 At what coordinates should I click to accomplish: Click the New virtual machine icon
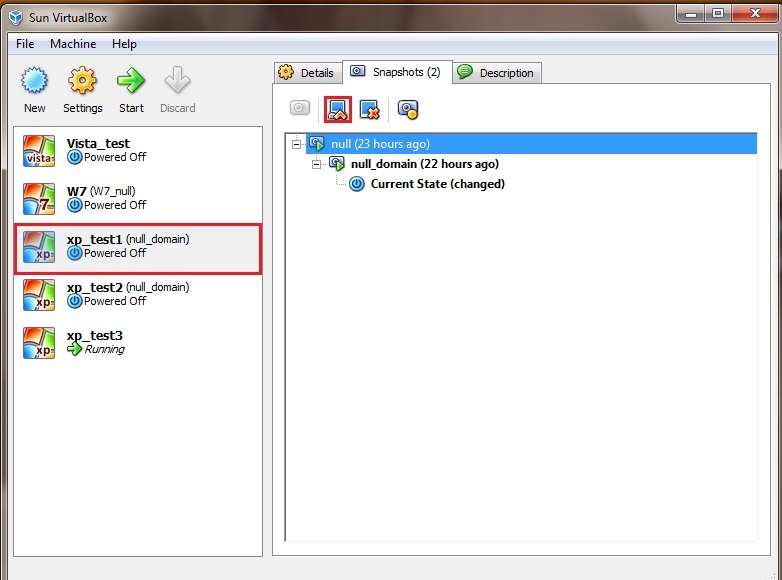[34, 80]
